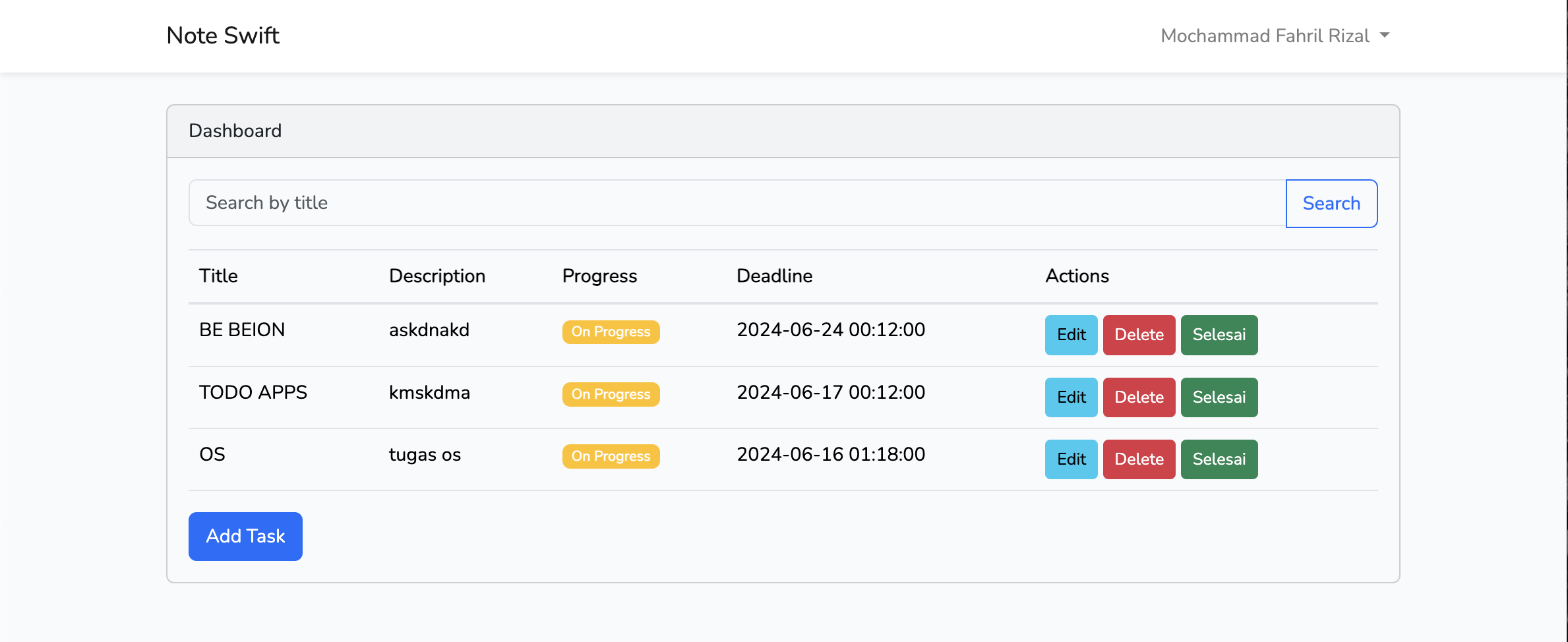Mark the OS task as Selesai
The width and height of the screenshot is (1568, 642).
1219,459
